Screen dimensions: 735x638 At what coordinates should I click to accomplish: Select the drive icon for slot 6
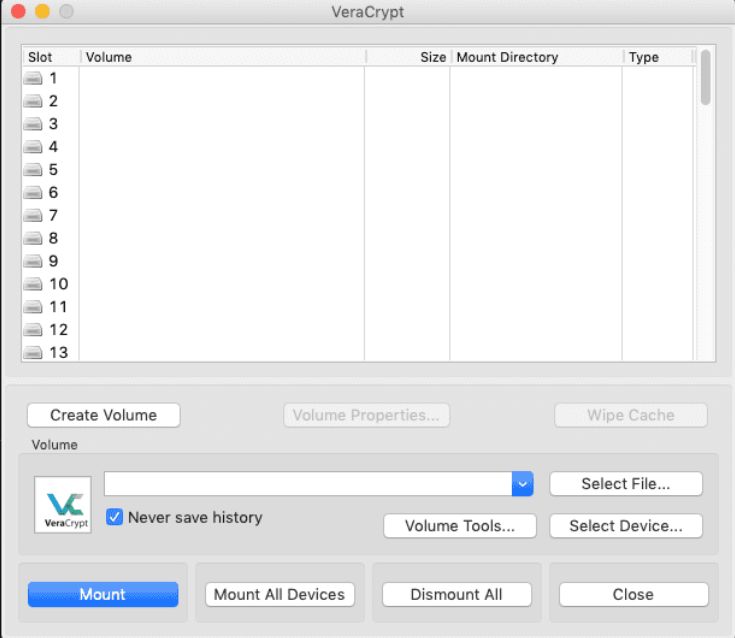(33, 192)
